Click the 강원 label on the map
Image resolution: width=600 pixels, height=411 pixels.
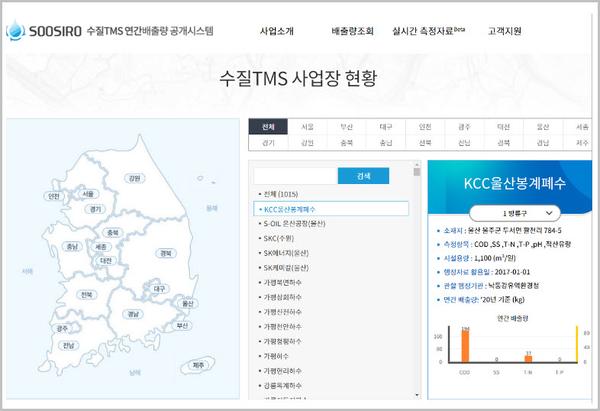click(134, 178)
